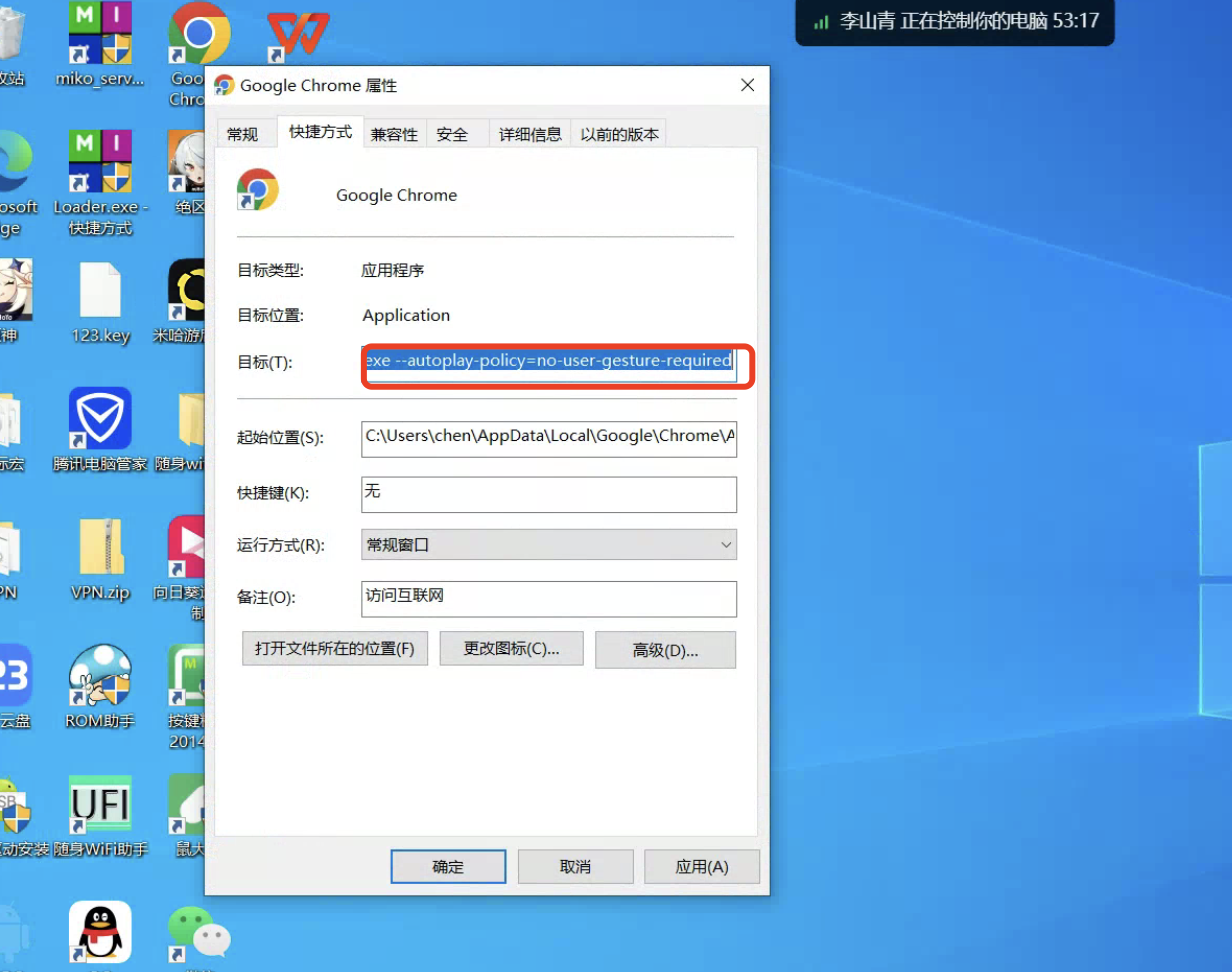Confirm with the 确定 button
The image size is (1232, 972).
(x=448, y=867)
